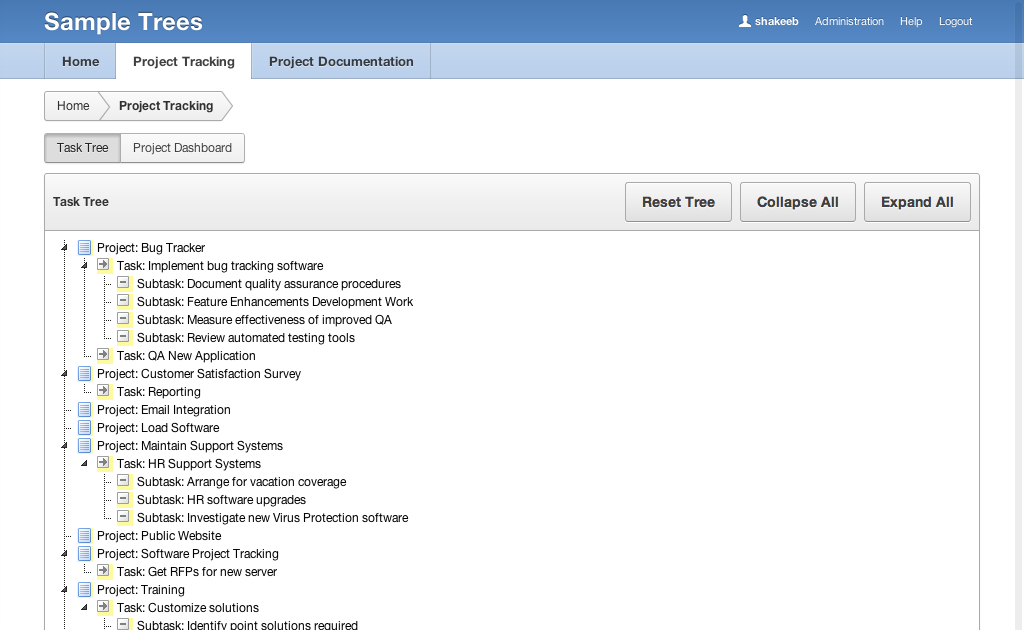Click the arrow icon beside Implement bug tracking software
Viewport: 1024px width, 630px height.
tap(104, 266)
